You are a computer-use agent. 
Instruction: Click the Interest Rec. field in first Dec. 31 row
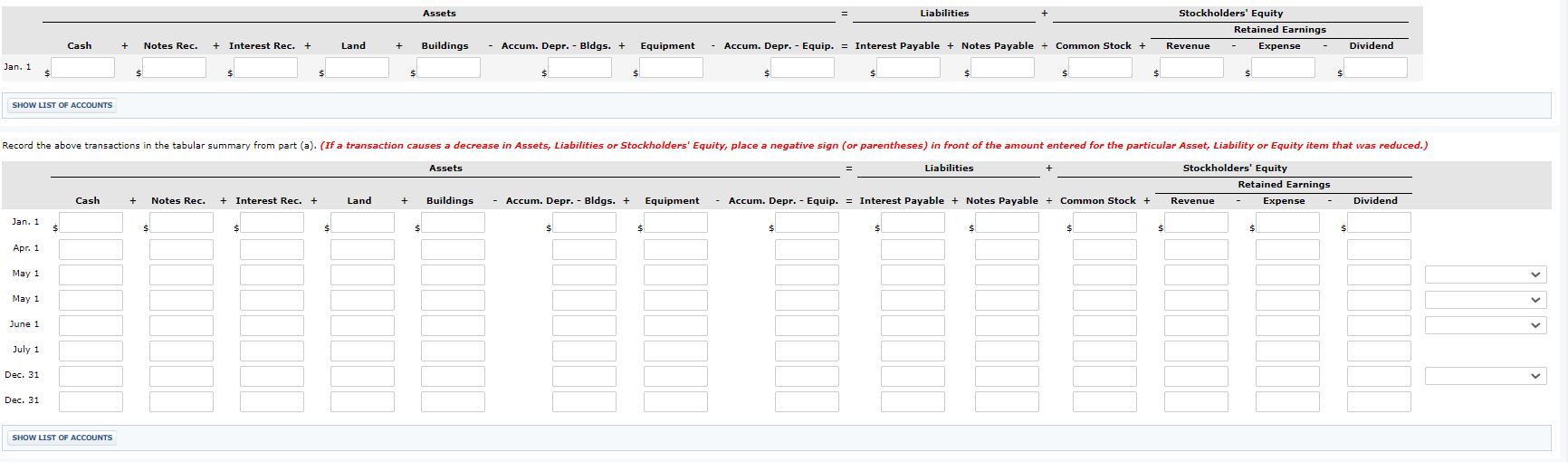tap(272, 376)
